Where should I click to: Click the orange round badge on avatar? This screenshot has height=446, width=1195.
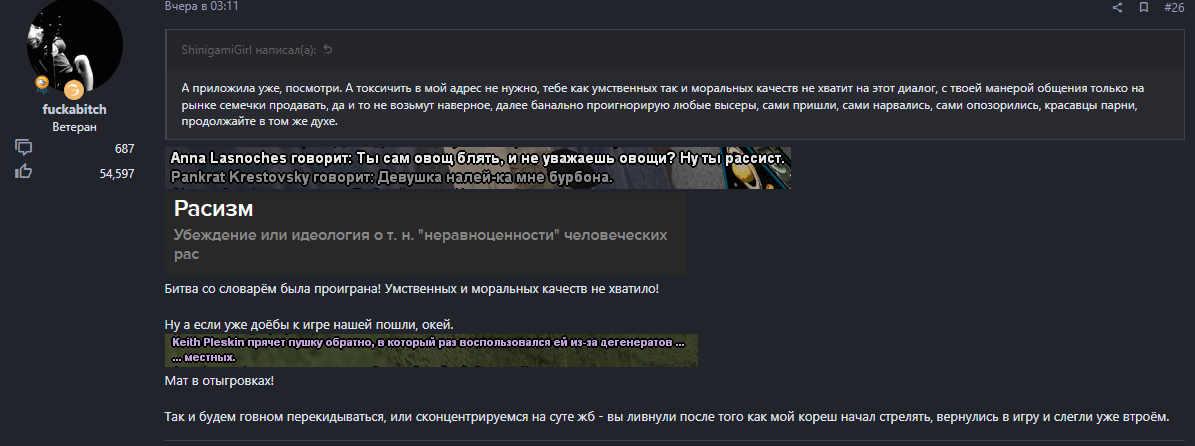(x=73, y=90)
